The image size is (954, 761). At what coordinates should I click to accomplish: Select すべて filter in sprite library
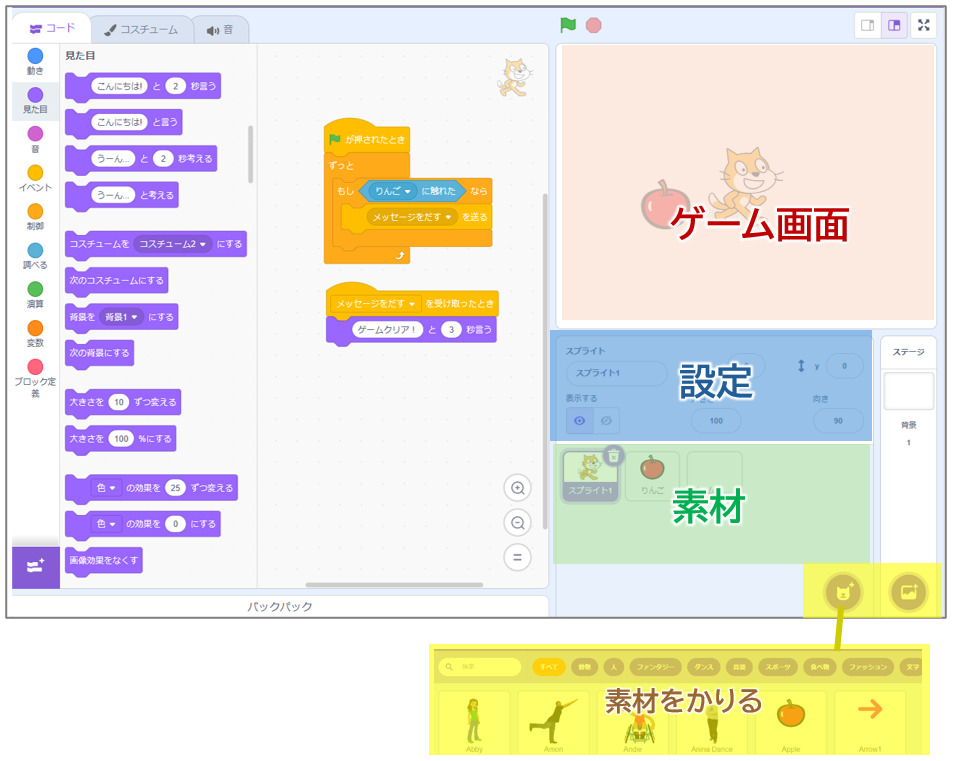point(549,667)
